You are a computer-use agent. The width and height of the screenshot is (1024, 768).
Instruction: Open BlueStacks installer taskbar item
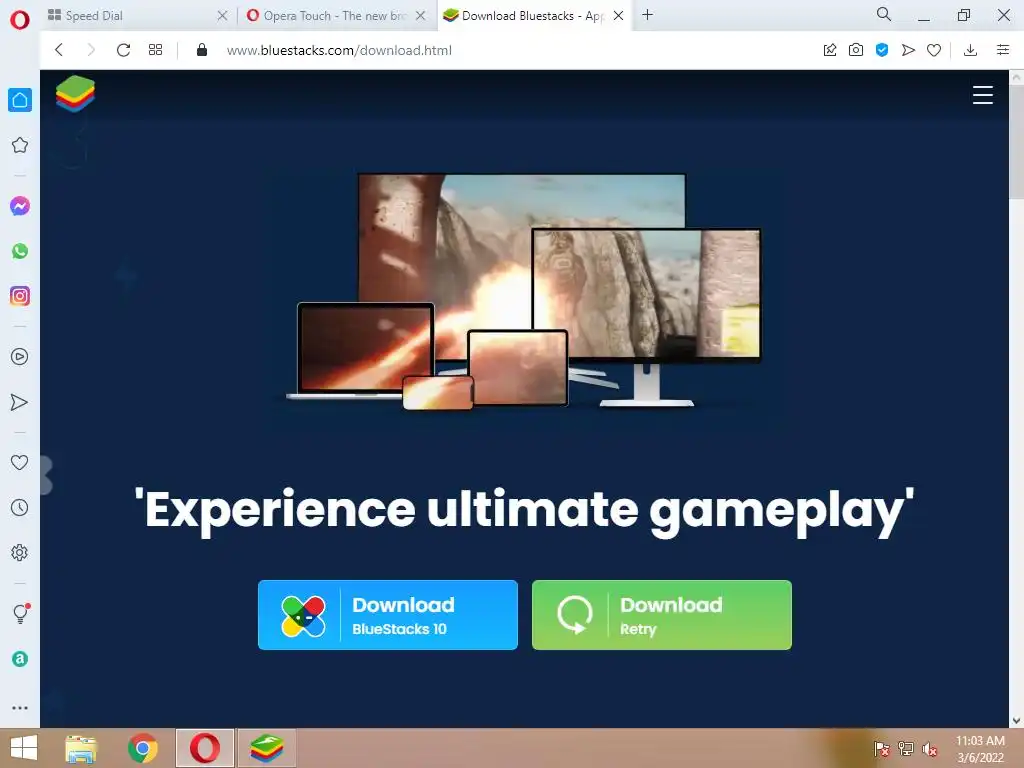(266, 748)
